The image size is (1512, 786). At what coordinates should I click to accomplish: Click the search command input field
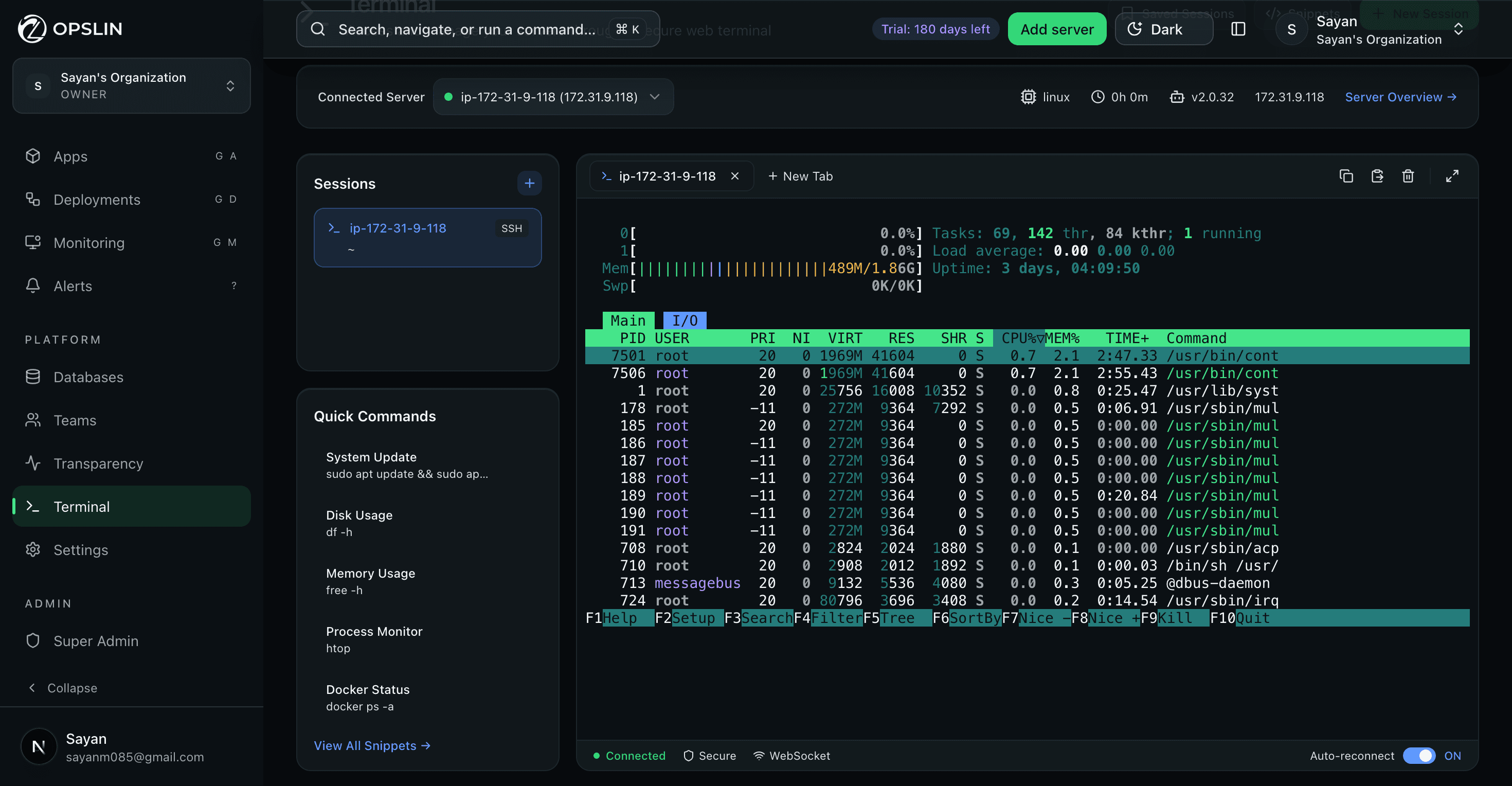click(478, 29)
